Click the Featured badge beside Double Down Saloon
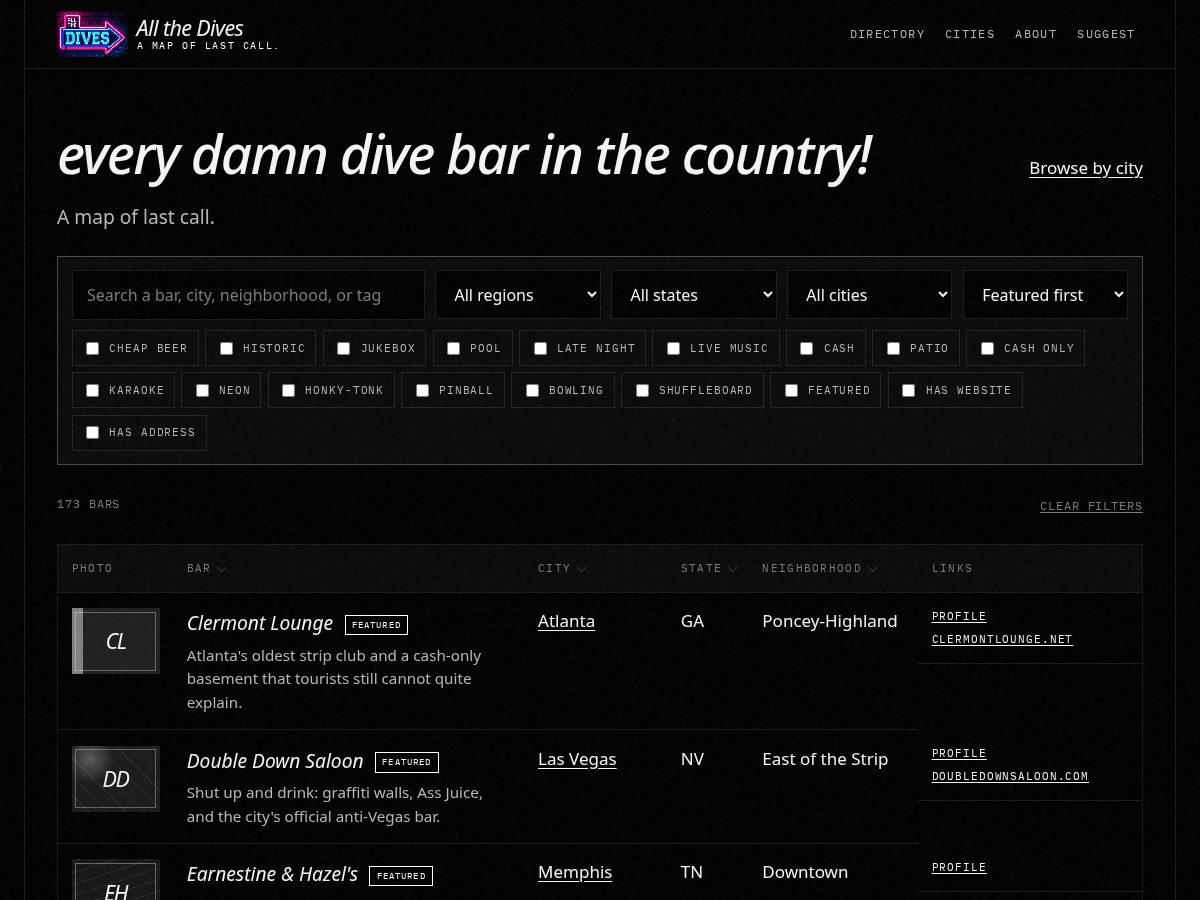 click(407, 762)
